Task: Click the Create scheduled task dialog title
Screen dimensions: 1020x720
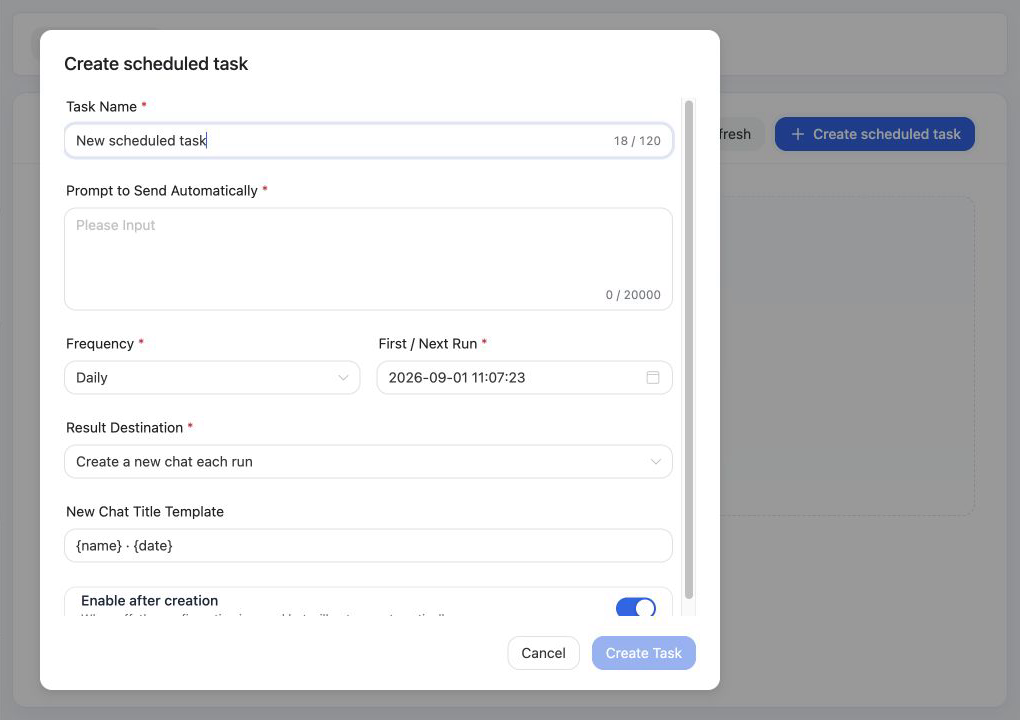Action: pos(156,64)
